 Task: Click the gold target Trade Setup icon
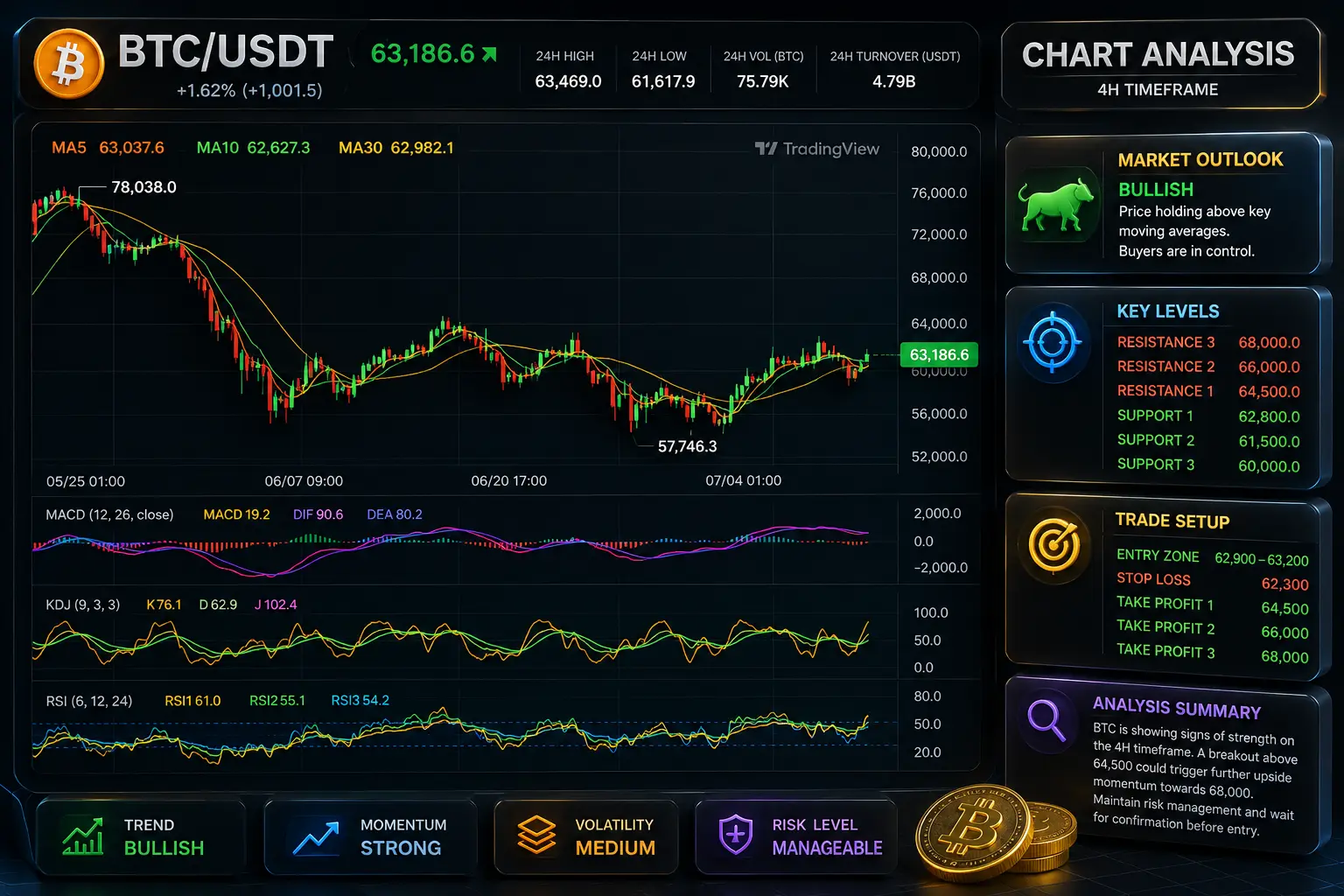click(1054, 544)
